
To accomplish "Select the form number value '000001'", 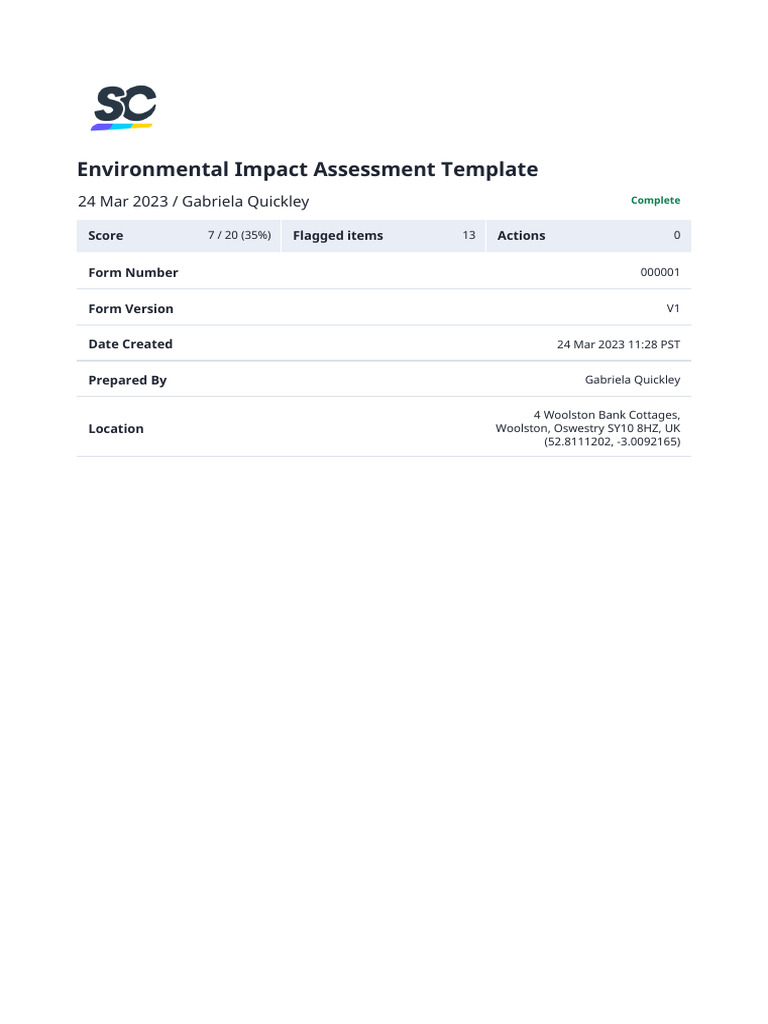I will coord(660,272).
